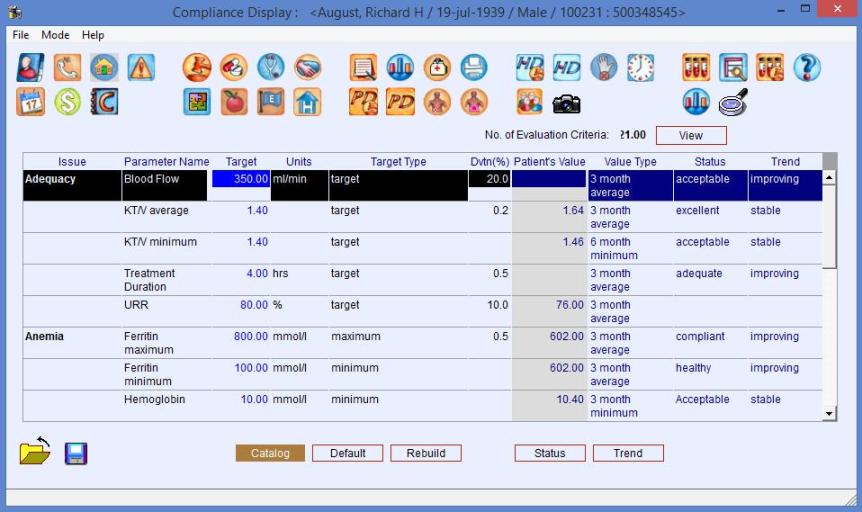Open the Mode menu
Screen dimensions: 862x512
[x=55, y=35]
